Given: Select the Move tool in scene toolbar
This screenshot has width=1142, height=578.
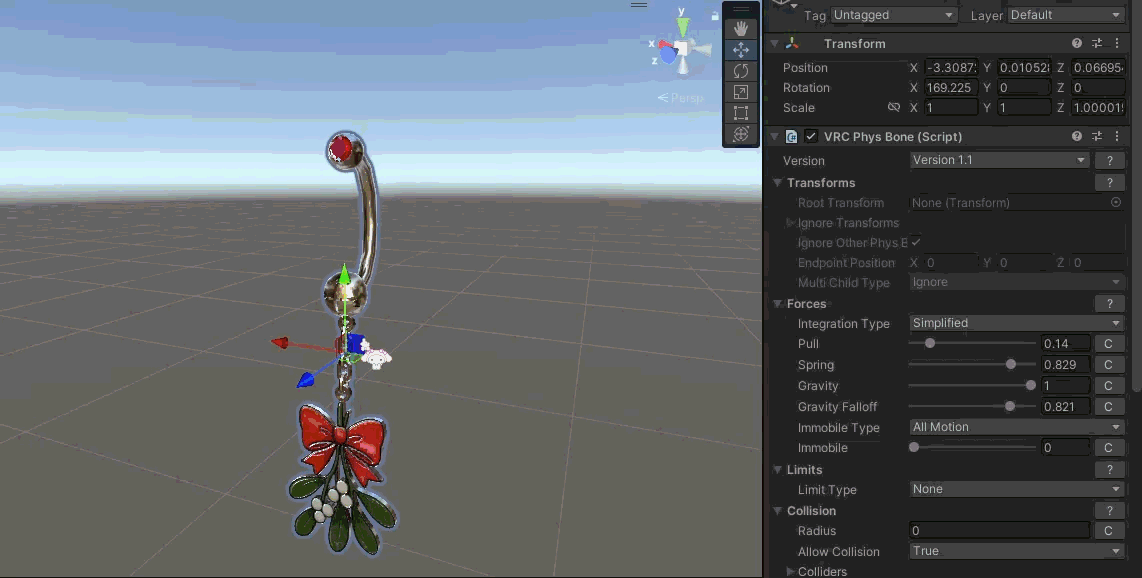Looking at the screenshot, I should click(741, 50).
